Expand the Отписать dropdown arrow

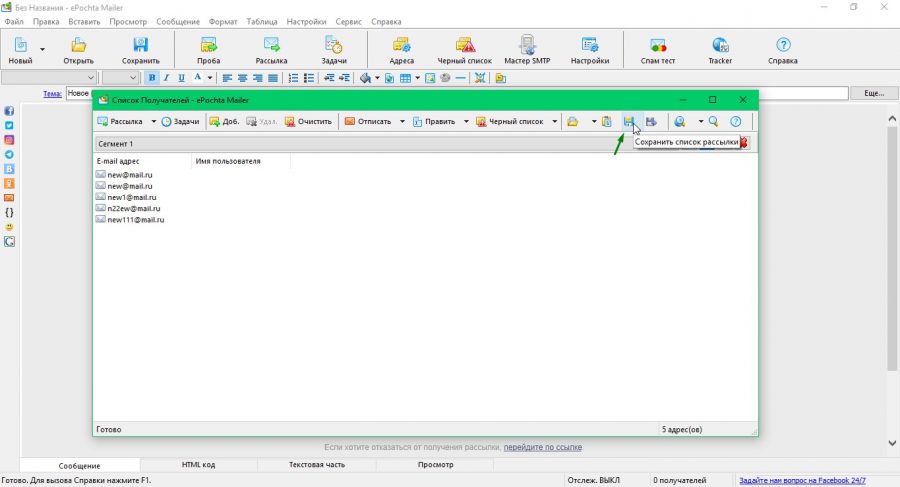(402, 121)
